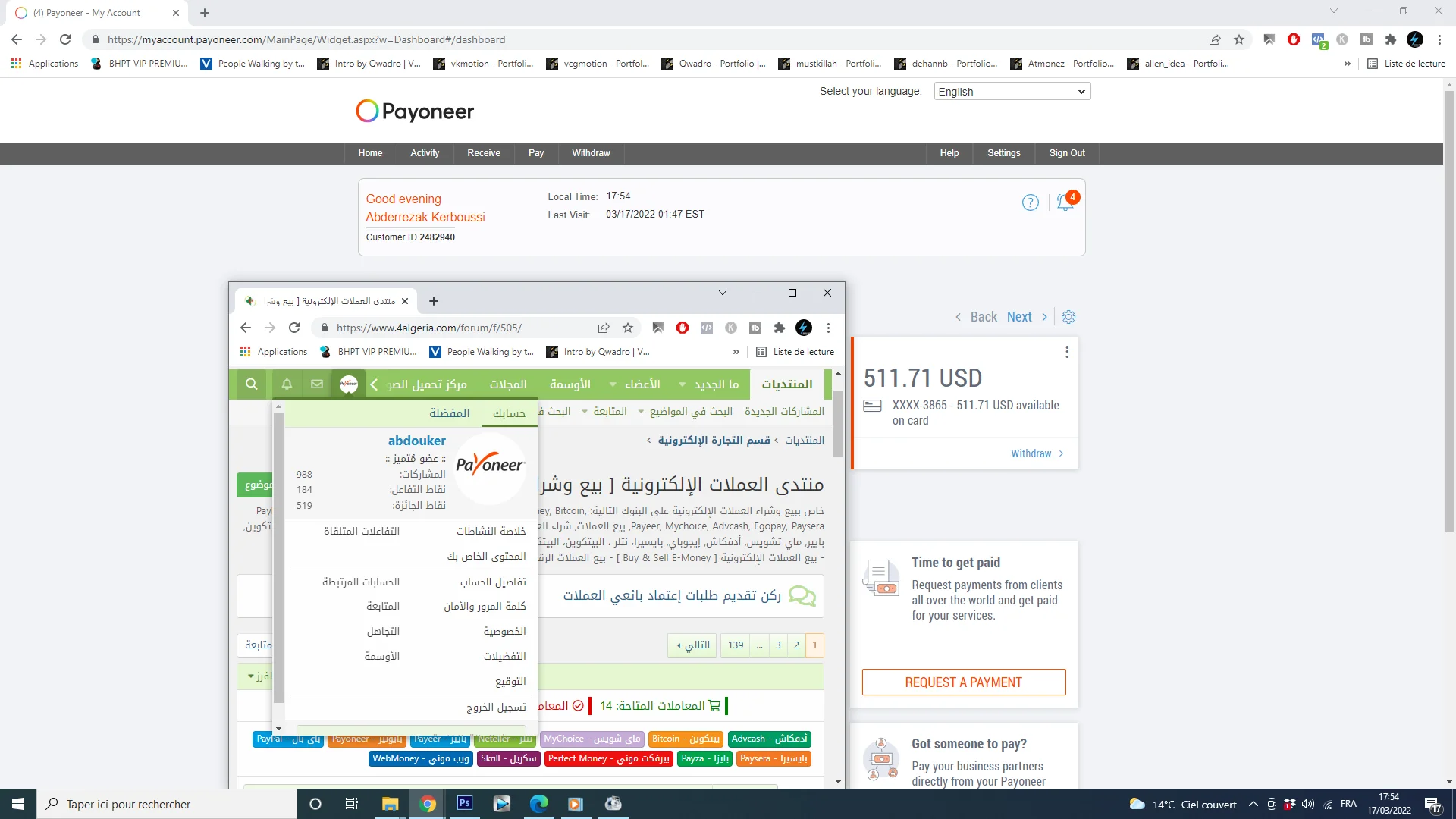Open Photoshop from the Windows taskbar
The image size is (1456, 819).
[464, 804]
